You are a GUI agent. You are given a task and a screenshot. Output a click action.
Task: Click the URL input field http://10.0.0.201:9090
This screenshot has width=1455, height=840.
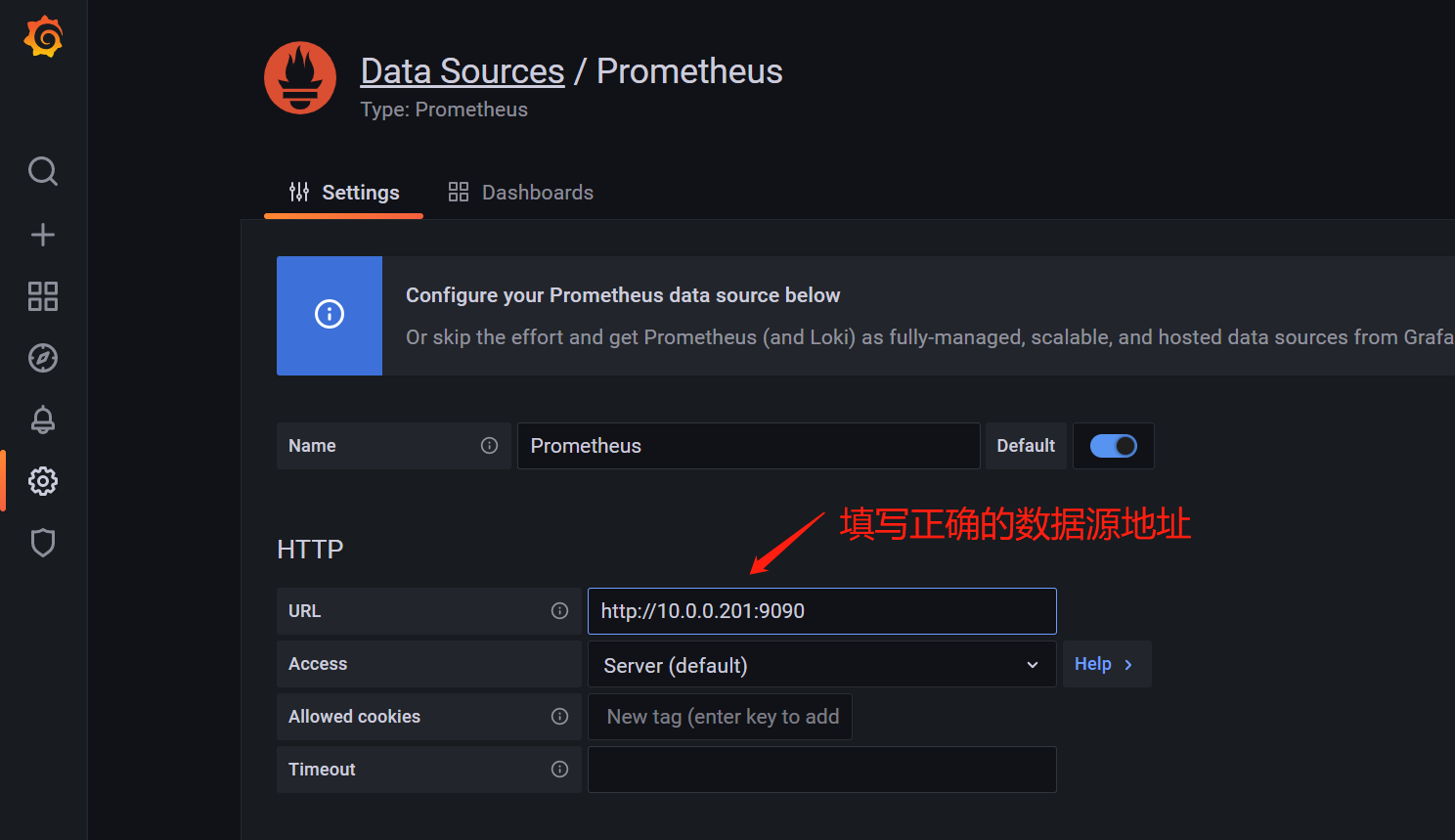click(821, 611)
